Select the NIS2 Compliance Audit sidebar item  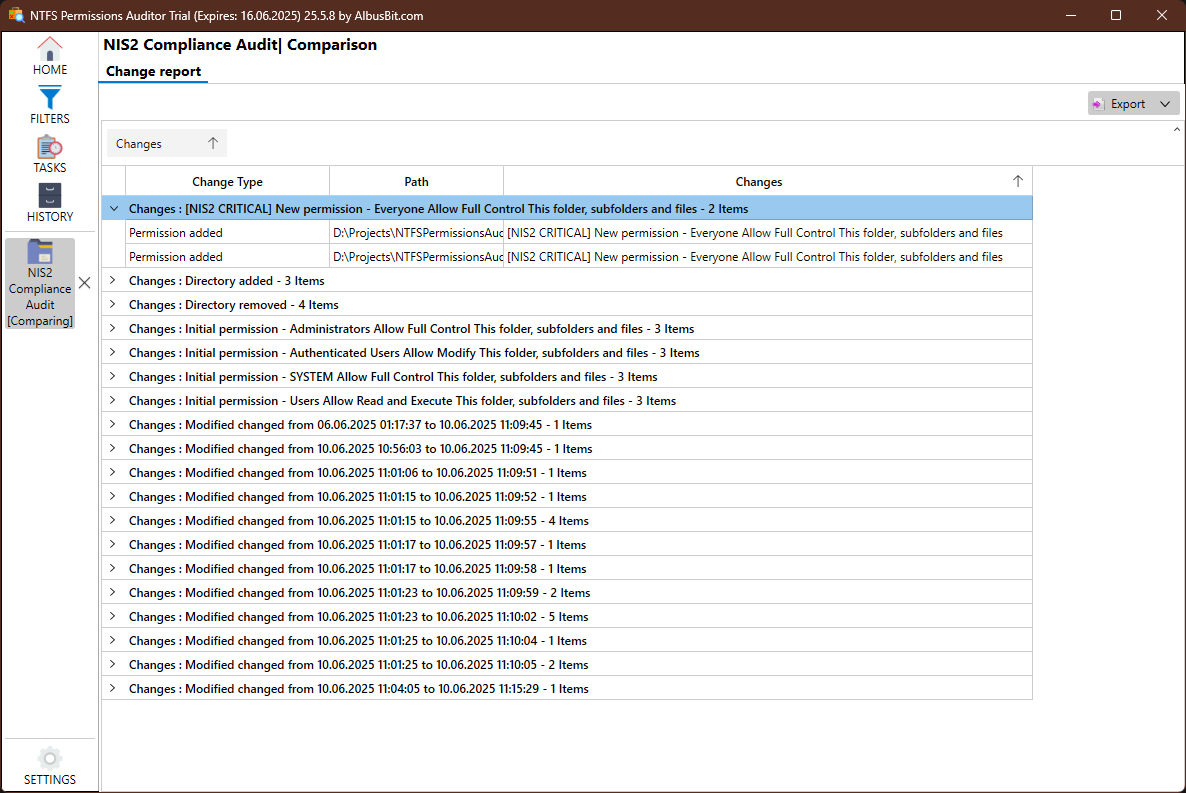coord(39,284)
